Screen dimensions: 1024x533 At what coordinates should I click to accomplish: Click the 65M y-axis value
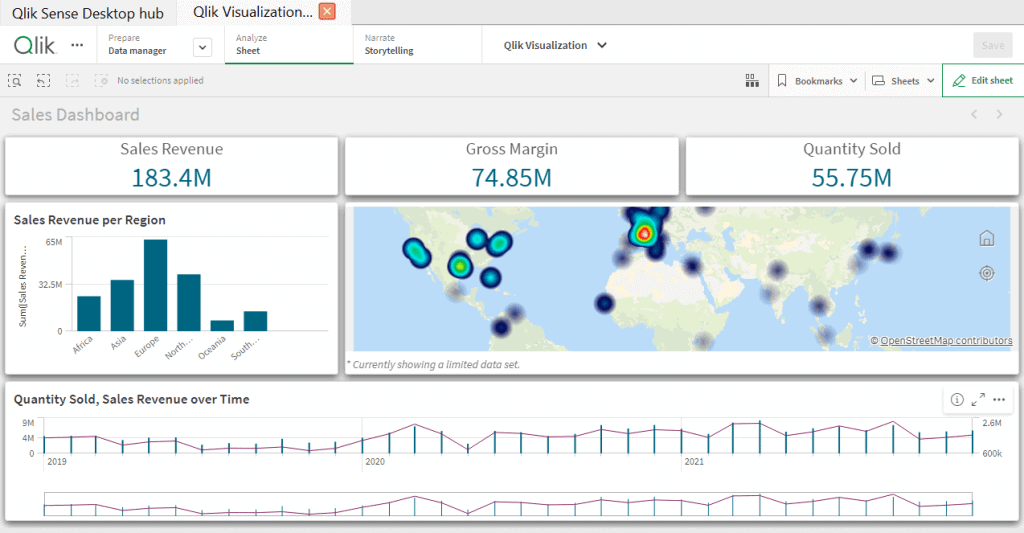pos(54,242)
